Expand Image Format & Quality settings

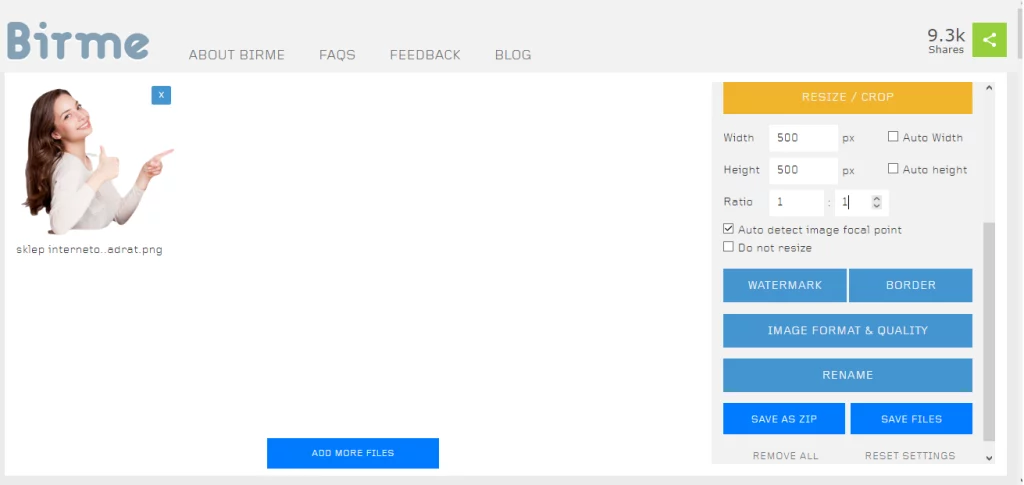pos(847,330)
